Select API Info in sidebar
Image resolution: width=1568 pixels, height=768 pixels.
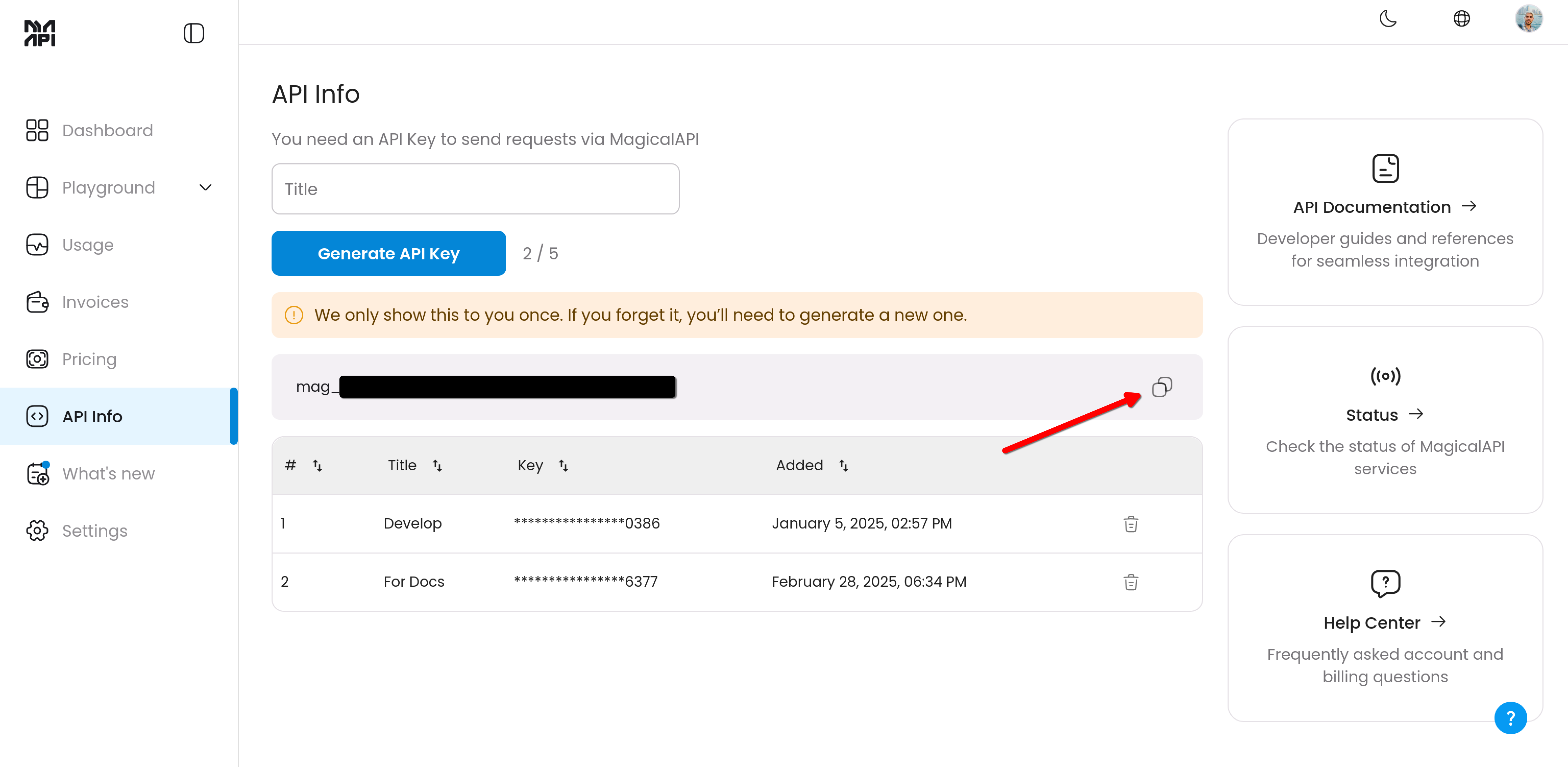pyautogui.click(x=119, y=417)
